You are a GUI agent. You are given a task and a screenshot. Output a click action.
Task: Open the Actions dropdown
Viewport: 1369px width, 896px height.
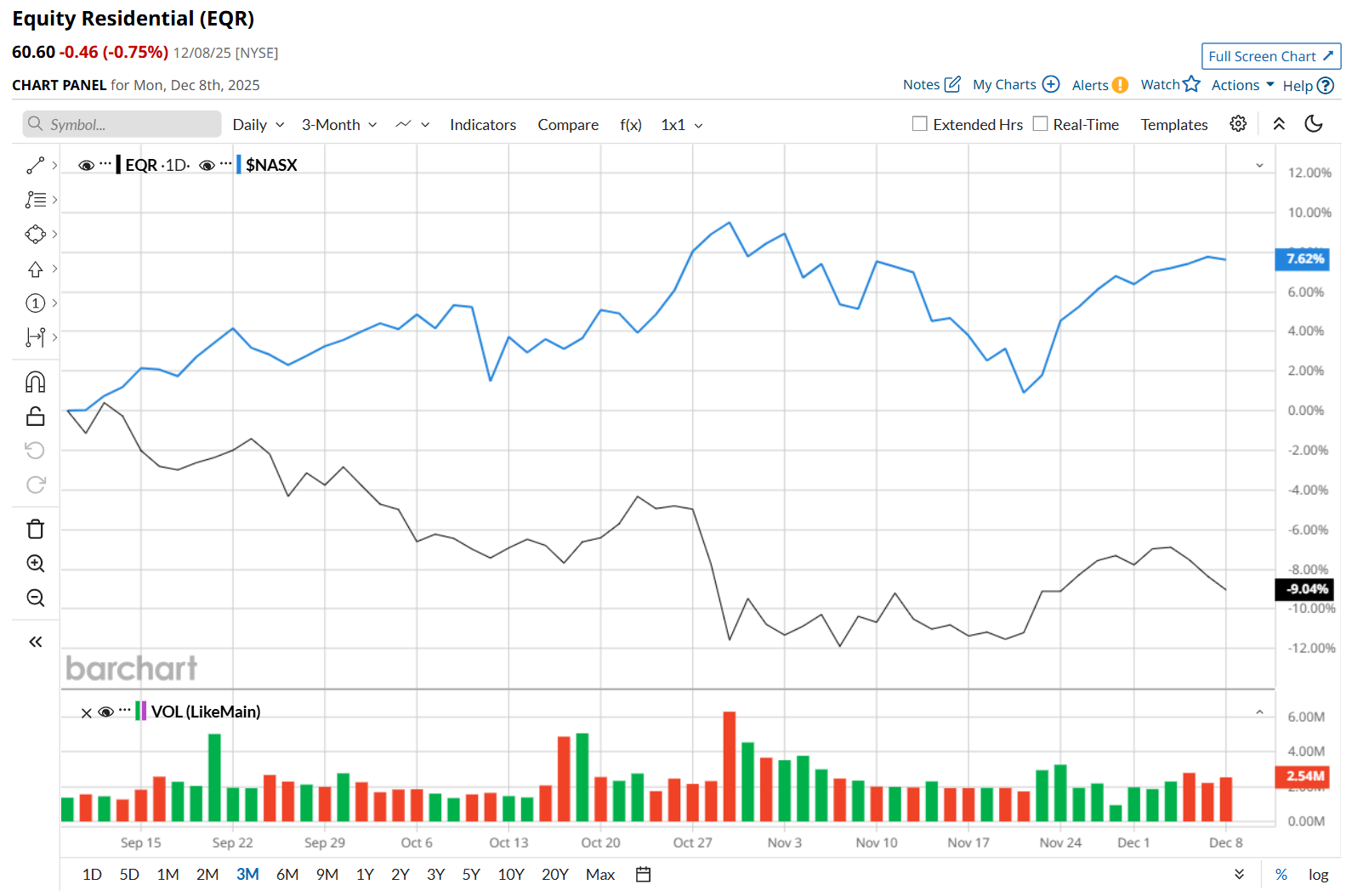1243,85
